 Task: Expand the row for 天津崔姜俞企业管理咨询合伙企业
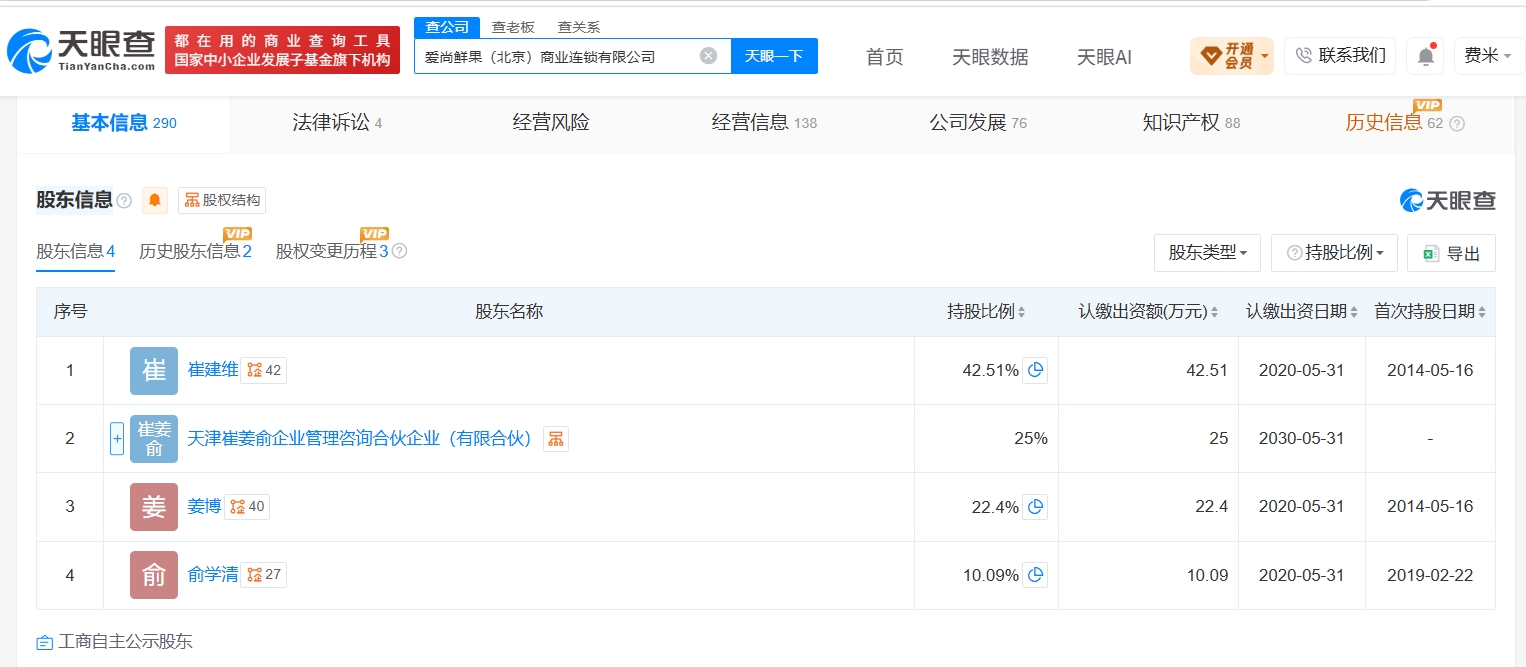pyautogui.click(x=117, y=438)
